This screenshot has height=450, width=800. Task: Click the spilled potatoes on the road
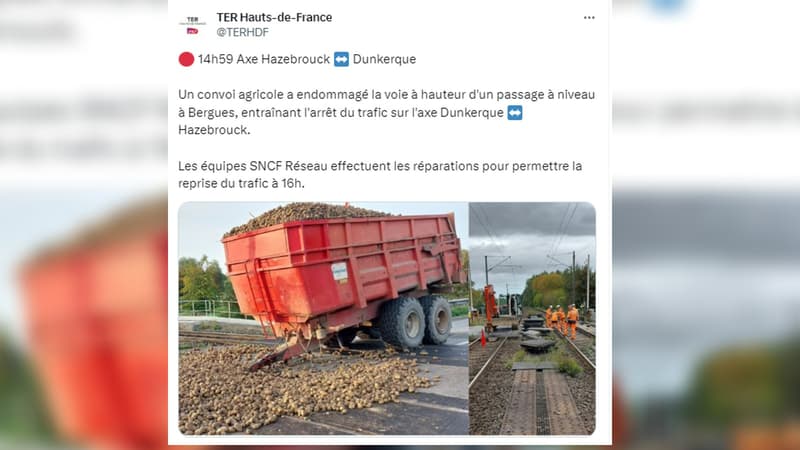point(296,386)
